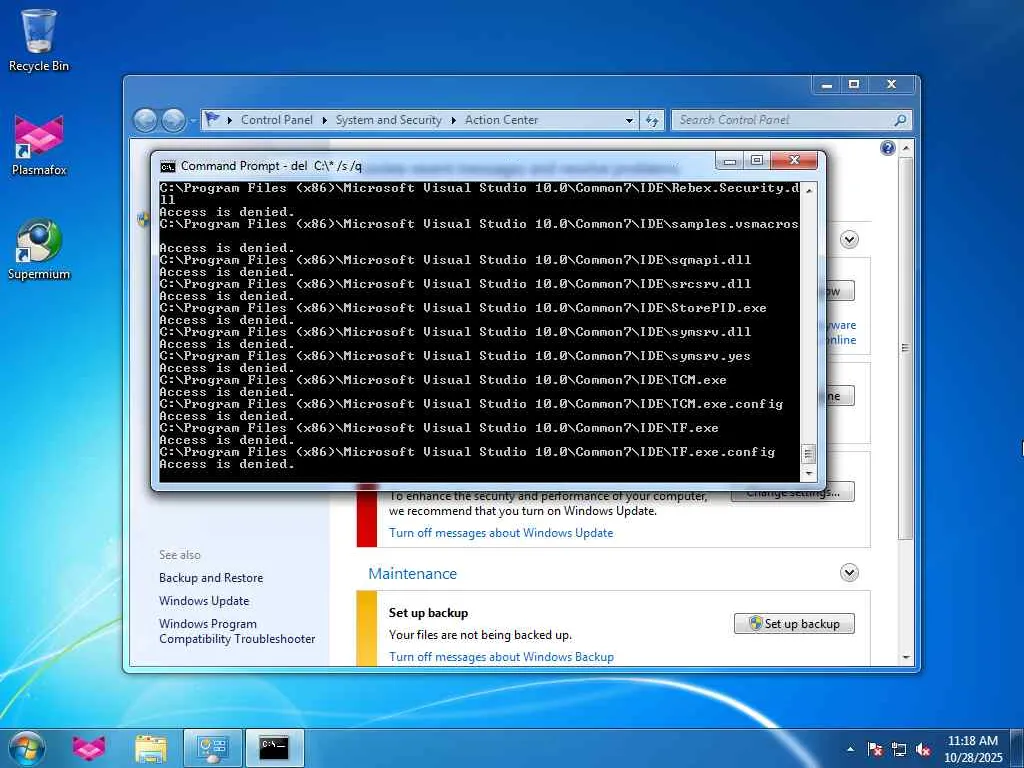Launch Plasmafox from the taskbar
The height and width of the screenshot is (768, 1024).
[x=89, y=748]
